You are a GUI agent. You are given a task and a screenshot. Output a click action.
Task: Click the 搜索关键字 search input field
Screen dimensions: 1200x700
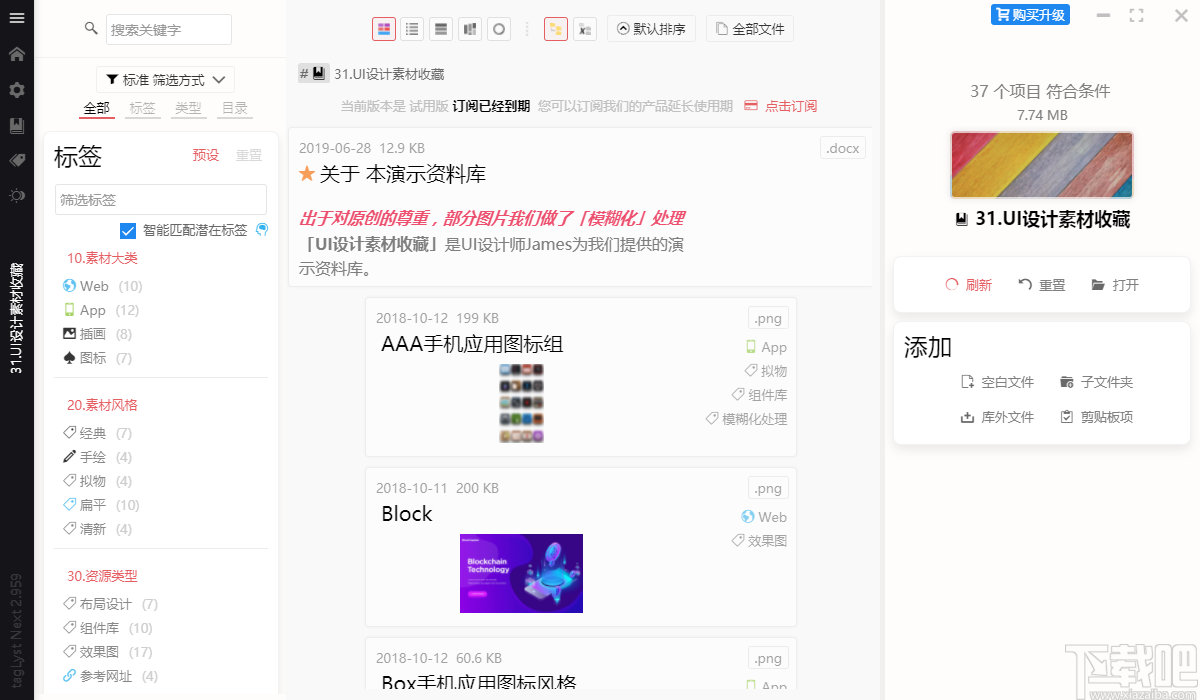tap(168, 29)
